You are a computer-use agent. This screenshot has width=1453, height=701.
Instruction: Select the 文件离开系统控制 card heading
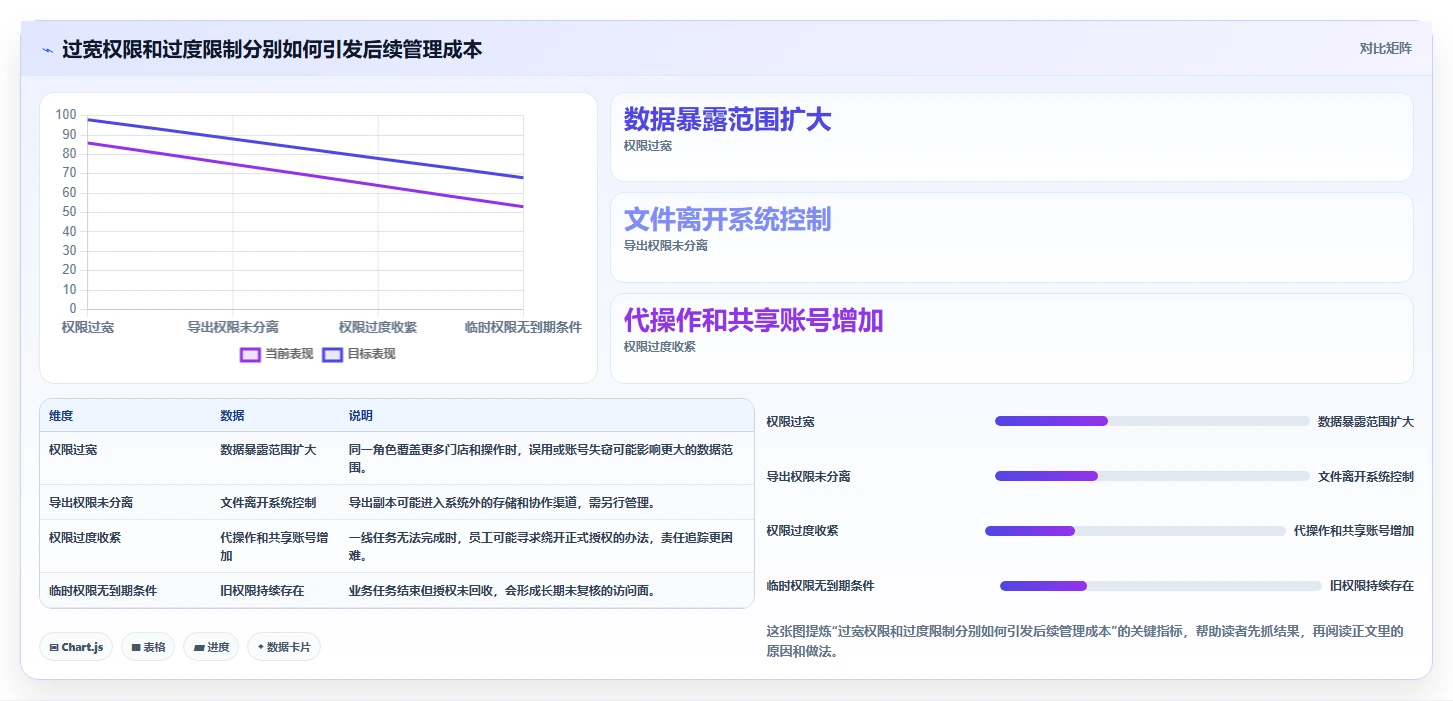click(727, 219)
